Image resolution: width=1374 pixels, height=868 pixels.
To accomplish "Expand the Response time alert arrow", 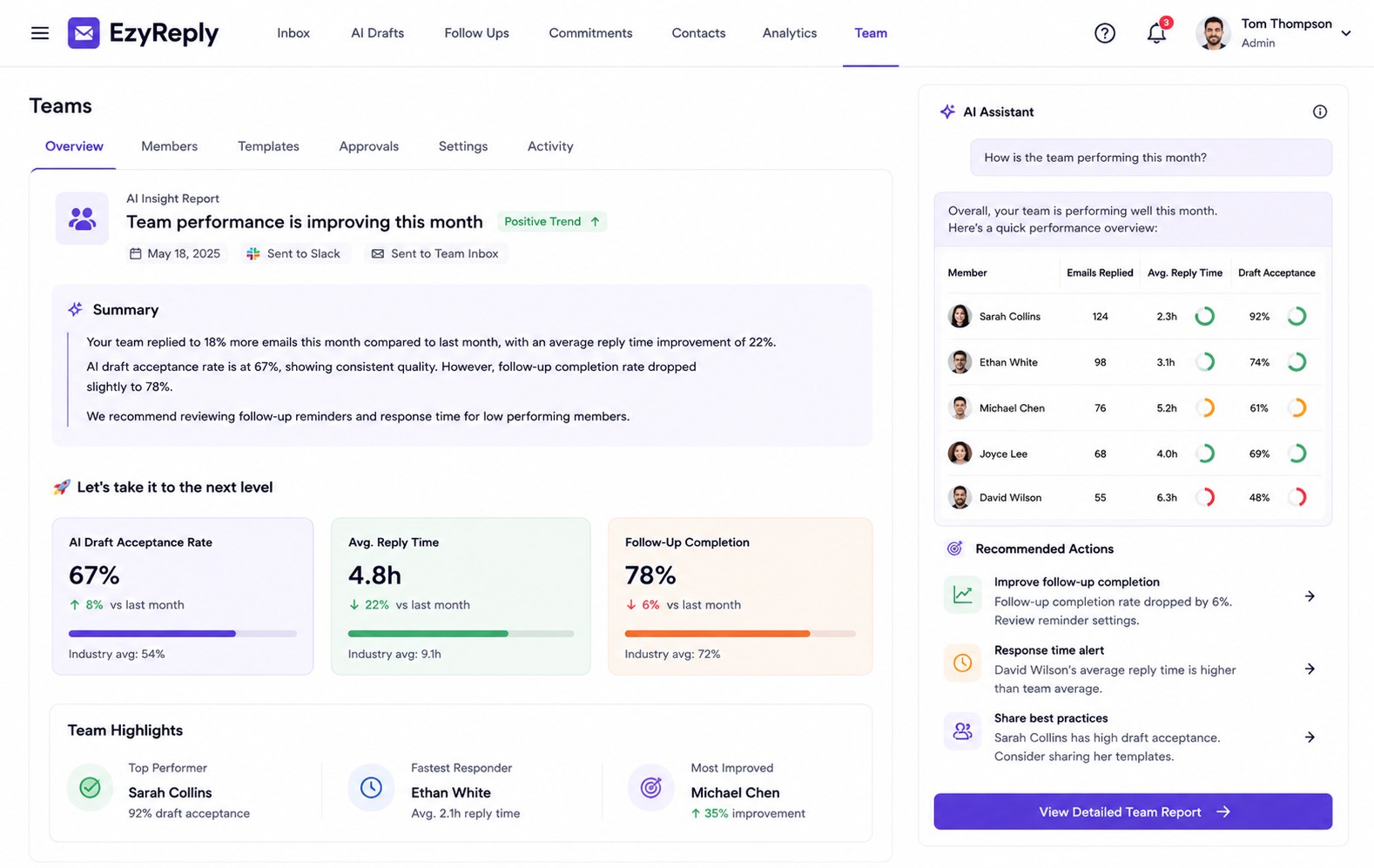I will tap(1310, 669).
